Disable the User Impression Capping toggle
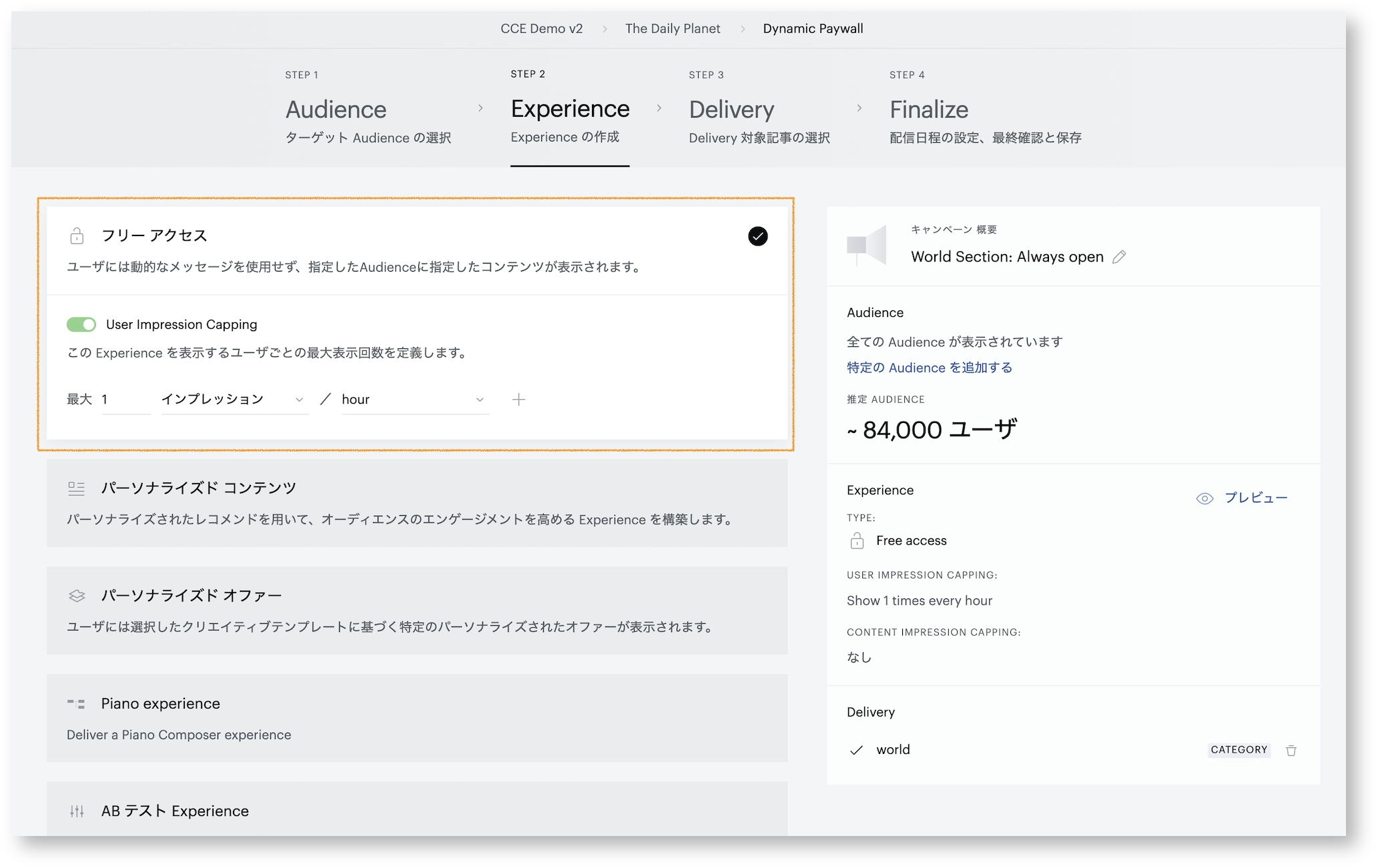 click(81, 324)
